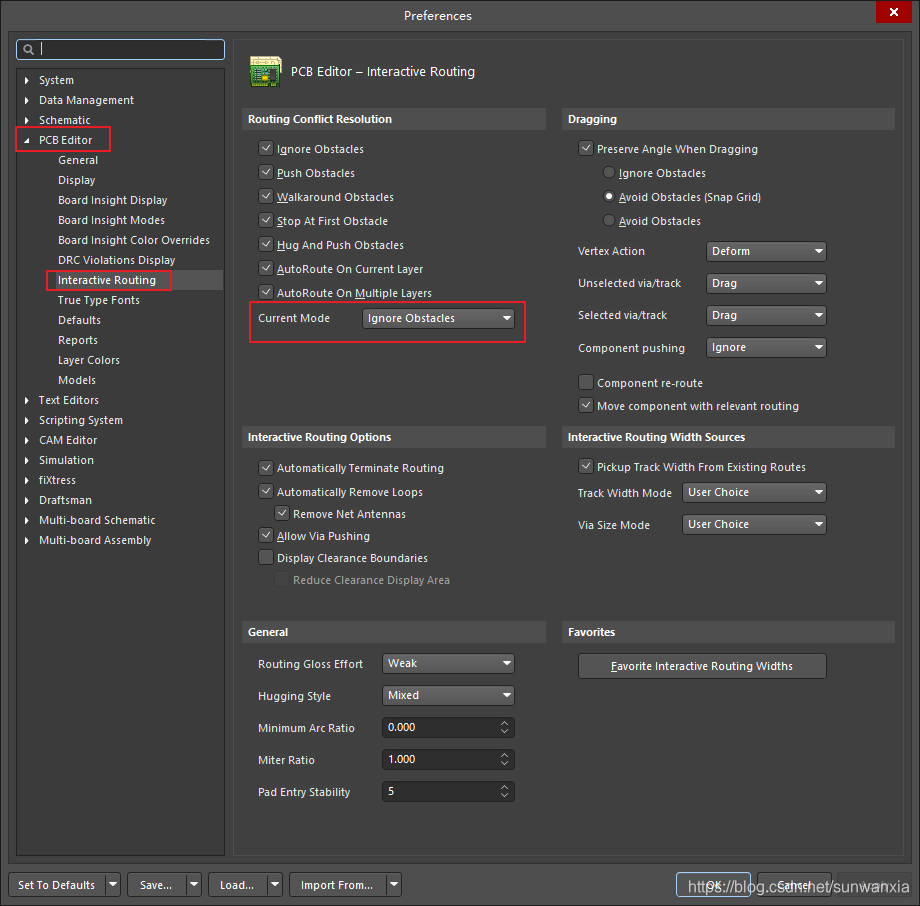The height and width of the screenshot is (906, 920).
Task: Open the Unselected via/track dropdown
Action: click(x=766, y=283)
